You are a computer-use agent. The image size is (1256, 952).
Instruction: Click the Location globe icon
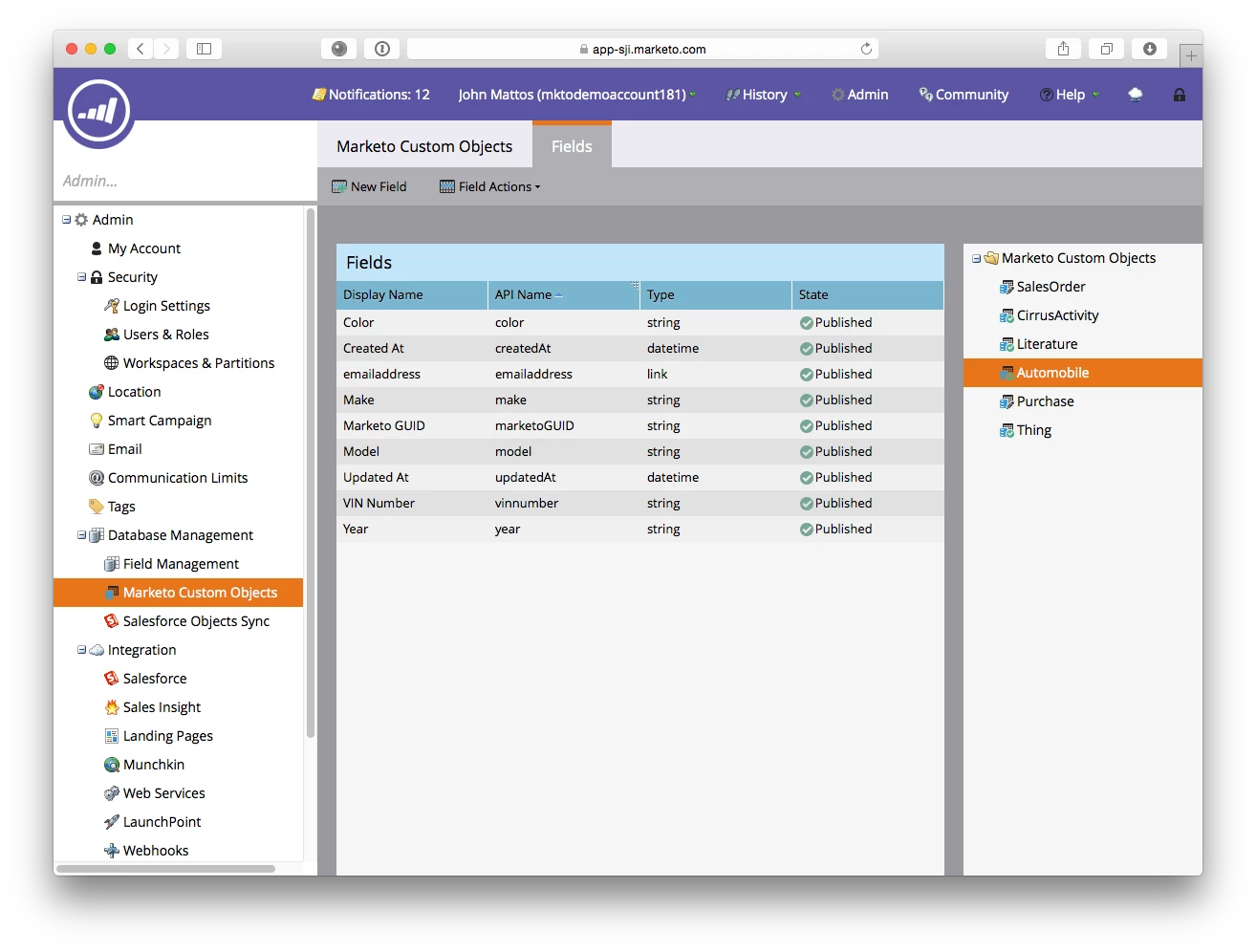tap(97, 392)
